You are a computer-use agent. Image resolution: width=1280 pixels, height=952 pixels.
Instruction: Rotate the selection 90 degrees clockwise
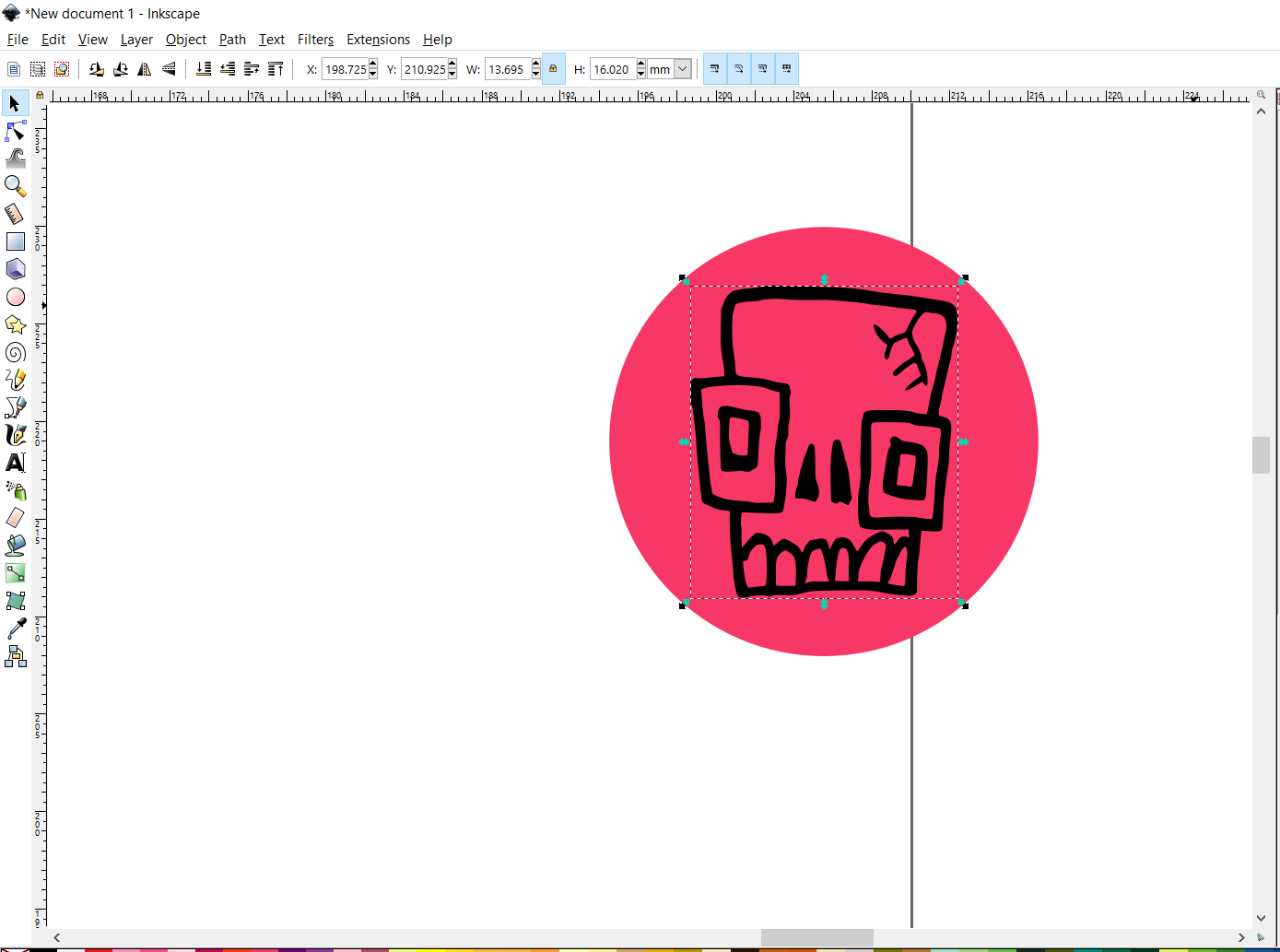120,68
